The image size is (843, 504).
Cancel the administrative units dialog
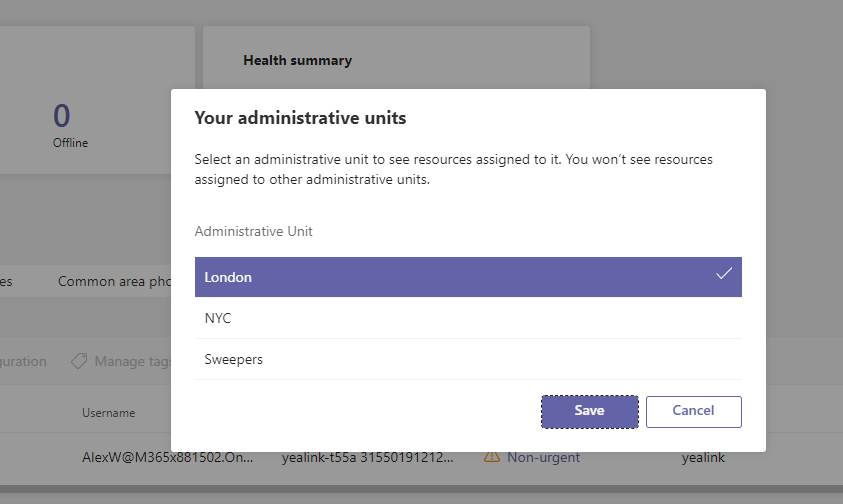click(693, 411)
